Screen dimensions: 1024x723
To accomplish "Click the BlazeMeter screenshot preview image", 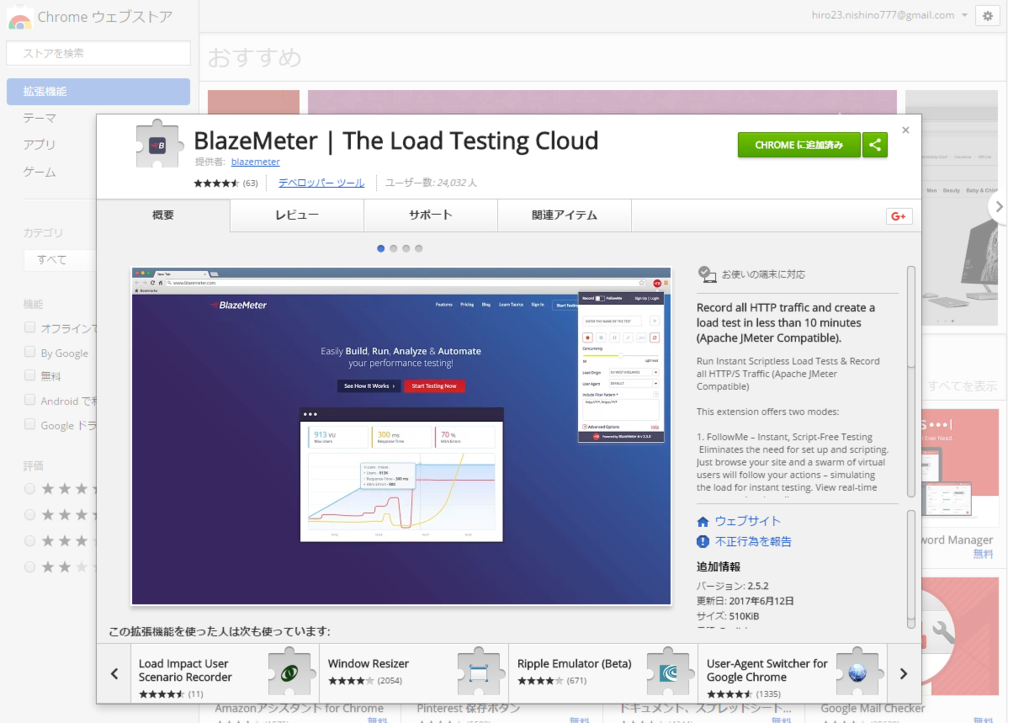I will (401, 436).
